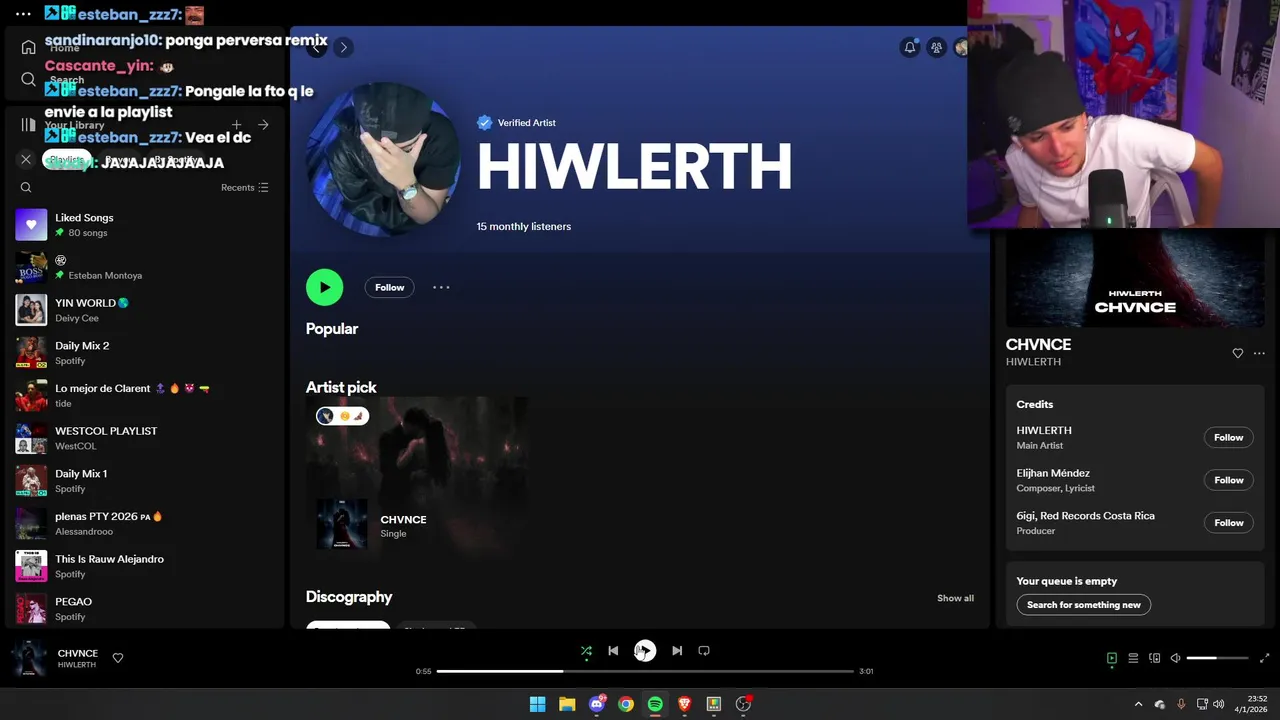
Task: Open notifications bell icon
Action: coord(910,47)
